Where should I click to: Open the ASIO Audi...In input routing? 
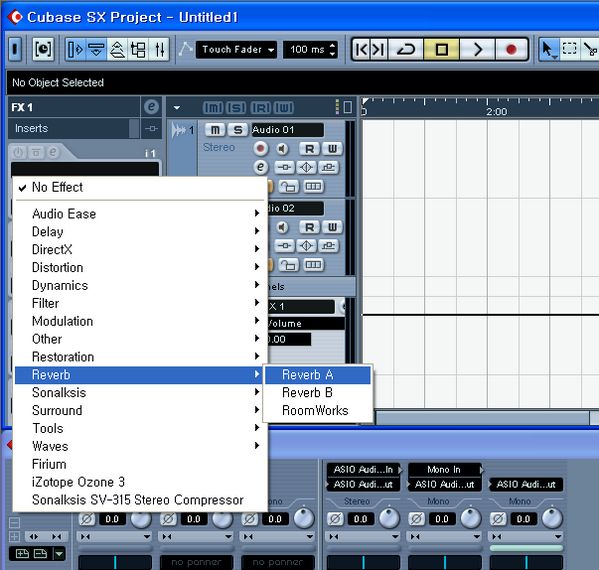[363, 470]
